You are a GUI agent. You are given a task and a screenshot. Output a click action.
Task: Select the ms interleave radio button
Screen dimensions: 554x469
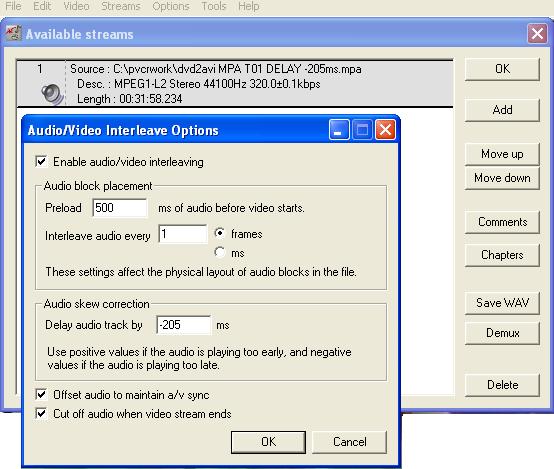[220, 252]
